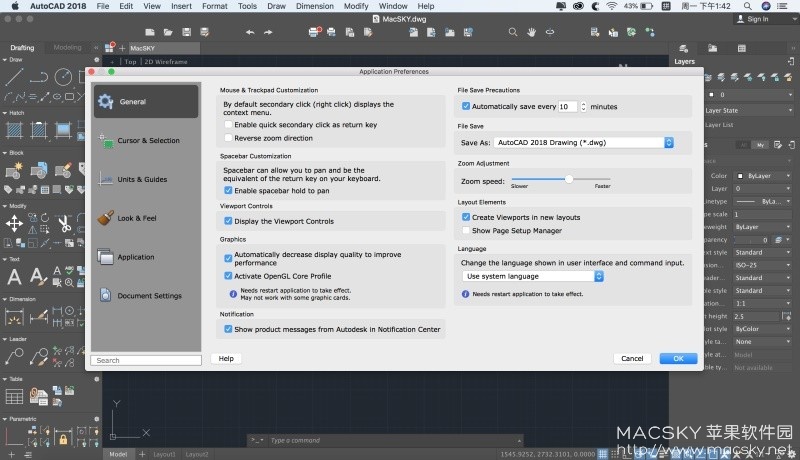
Task: Select the General preferences section
Action: 146,101
